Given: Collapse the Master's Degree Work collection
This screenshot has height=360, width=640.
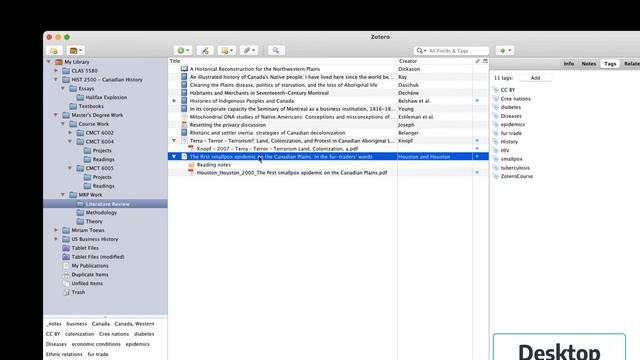Looking at the screenshot, I should click(x=56, y=115).
